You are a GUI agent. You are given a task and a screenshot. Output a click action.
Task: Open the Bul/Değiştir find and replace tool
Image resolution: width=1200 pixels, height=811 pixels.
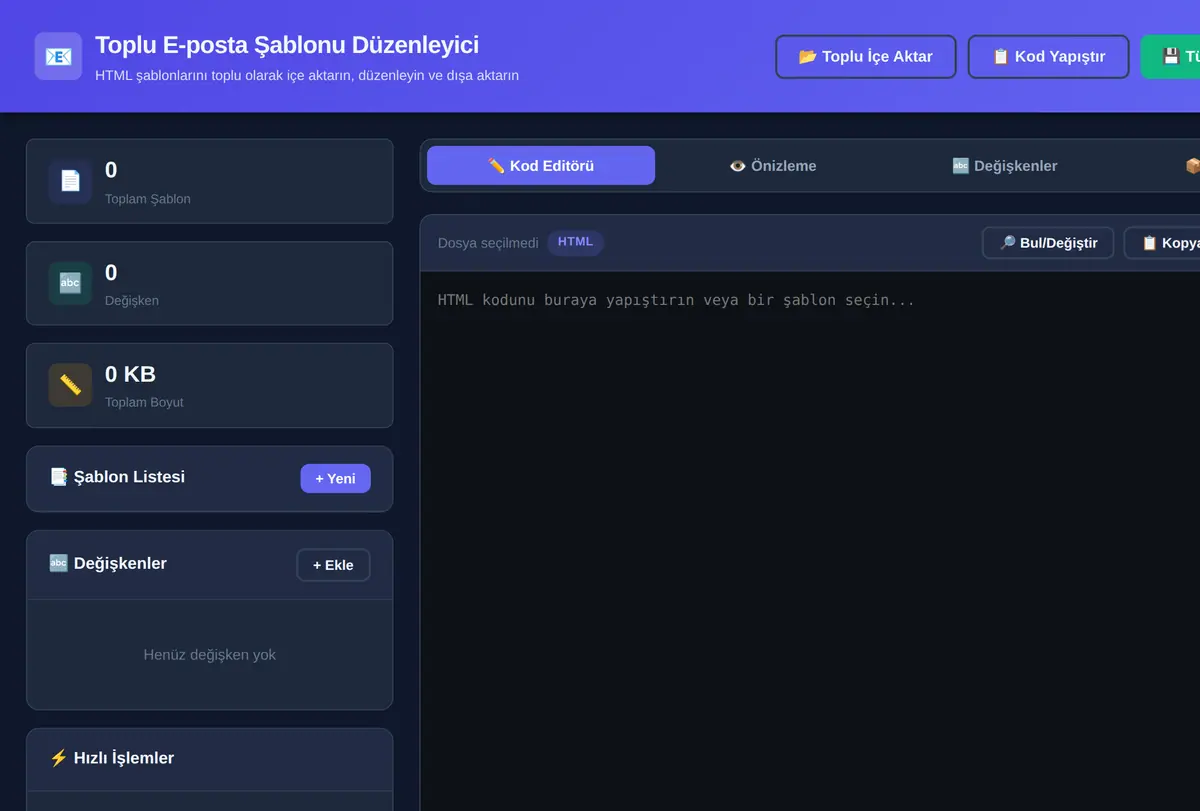(x=1048, y=243)
